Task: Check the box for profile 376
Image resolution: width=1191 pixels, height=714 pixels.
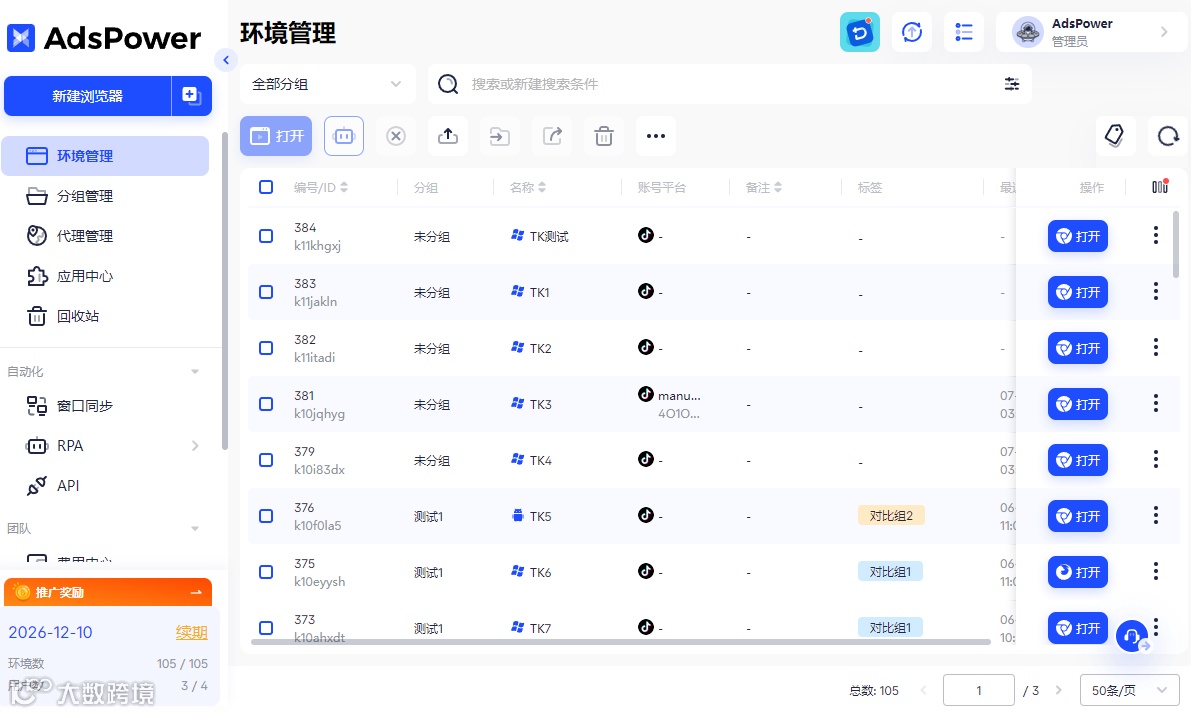Action: coord(266,516)
